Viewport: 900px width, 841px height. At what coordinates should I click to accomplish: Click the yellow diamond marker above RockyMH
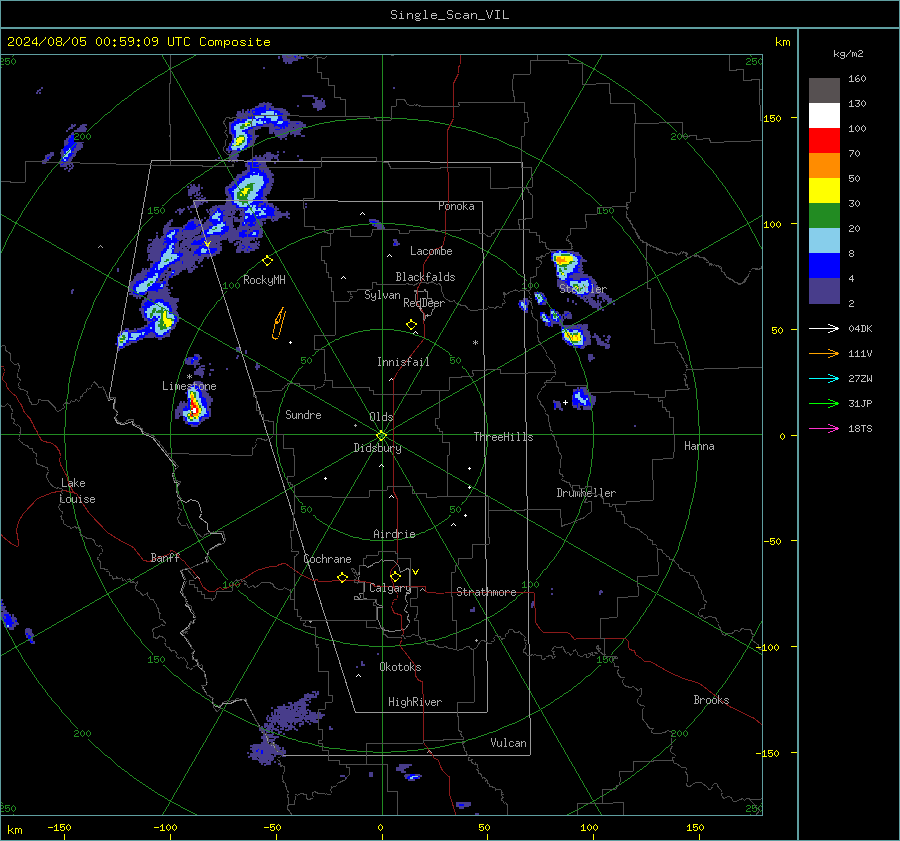click(267, 261)
